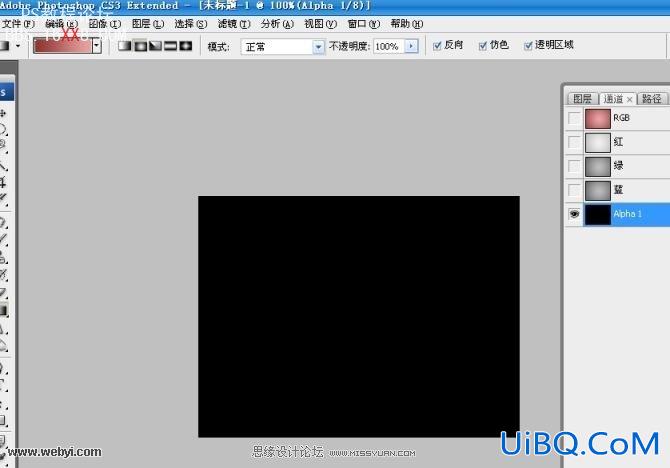The width and height of the screenshot is (670, 468).
Task: Close the 通道 tab with its x icon
Action: pos(629,100)
